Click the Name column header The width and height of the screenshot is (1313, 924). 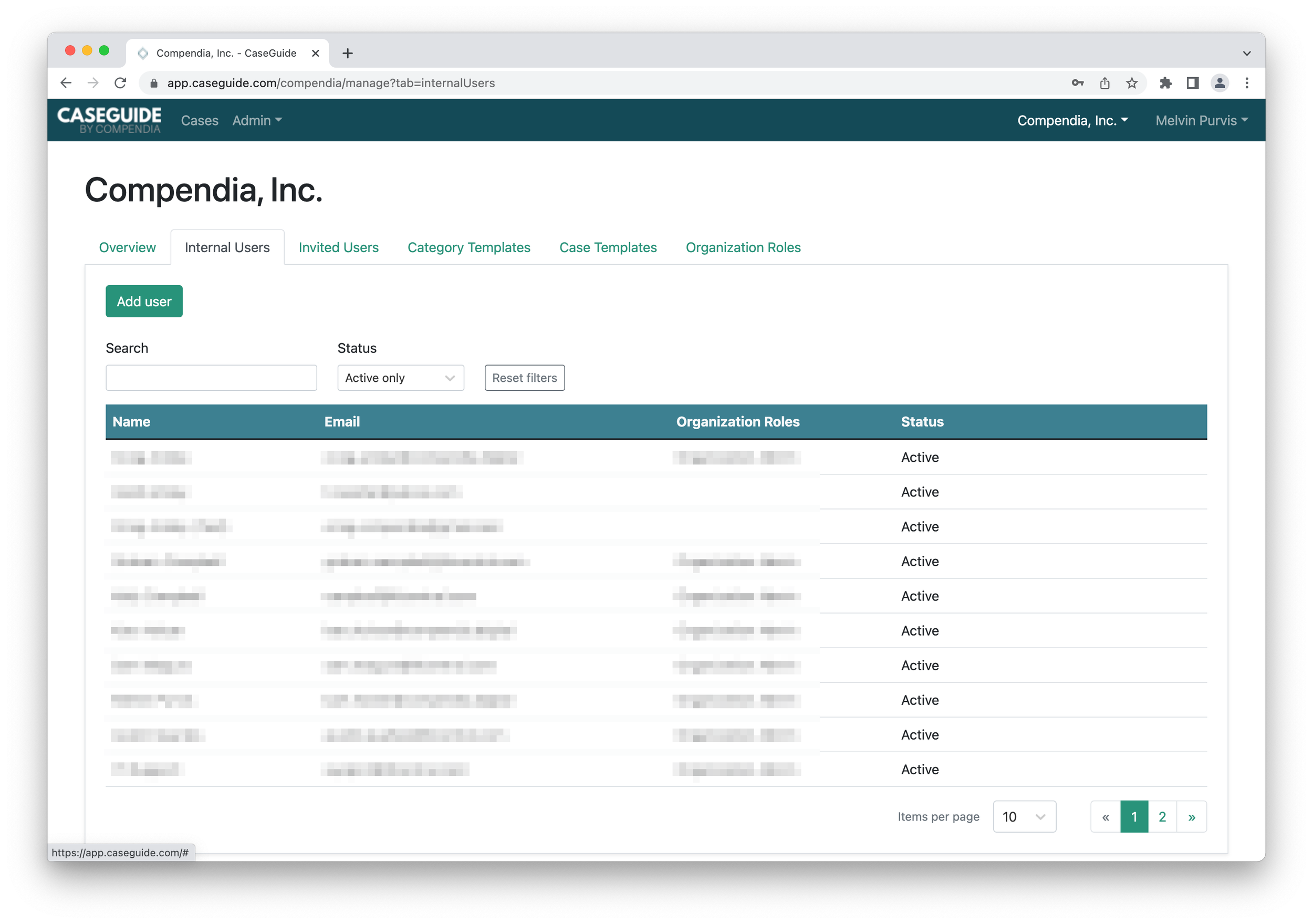131,422
